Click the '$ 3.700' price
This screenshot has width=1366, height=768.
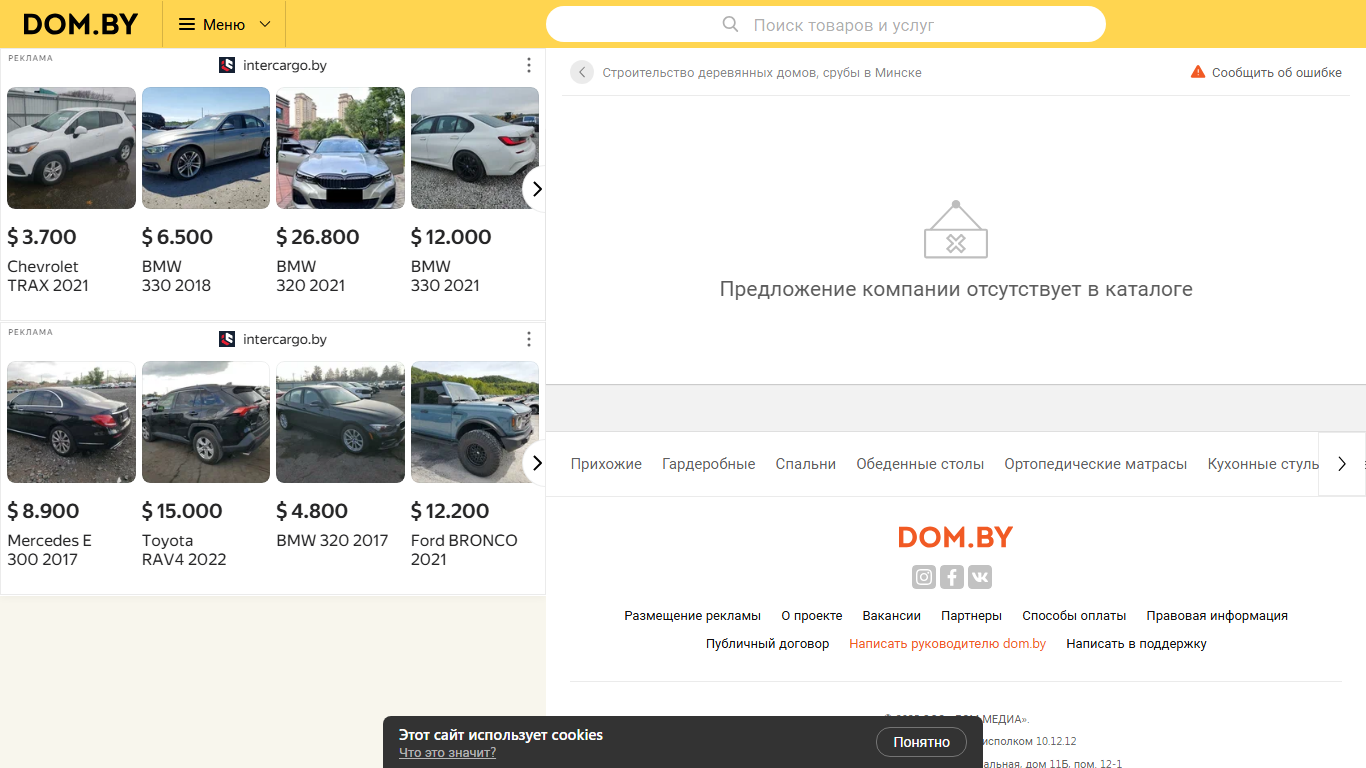click(42, 237)
